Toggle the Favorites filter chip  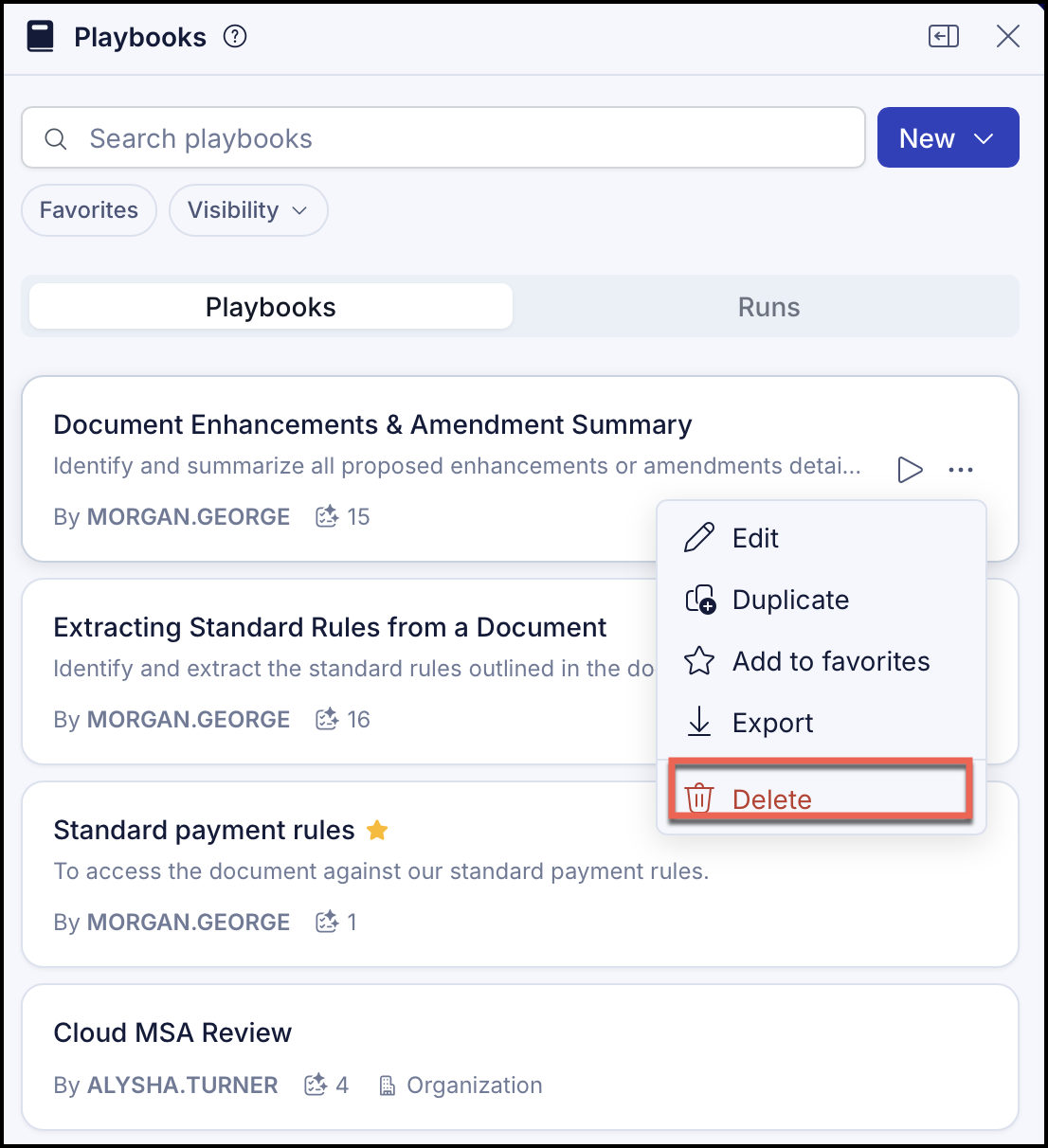click(89, 210)
